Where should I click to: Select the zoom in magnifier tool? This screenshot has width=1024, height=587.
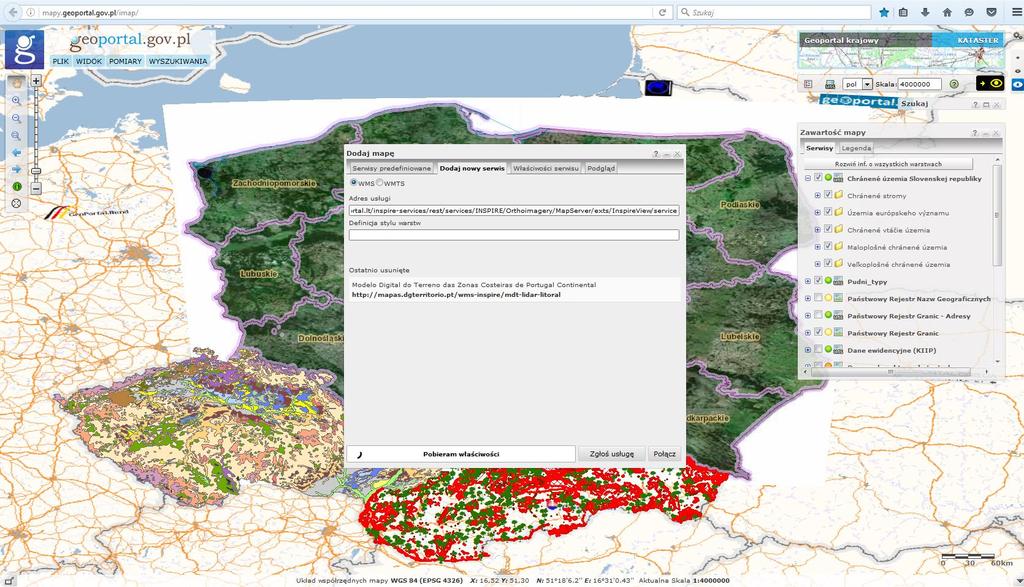click(x=16, y=101)
